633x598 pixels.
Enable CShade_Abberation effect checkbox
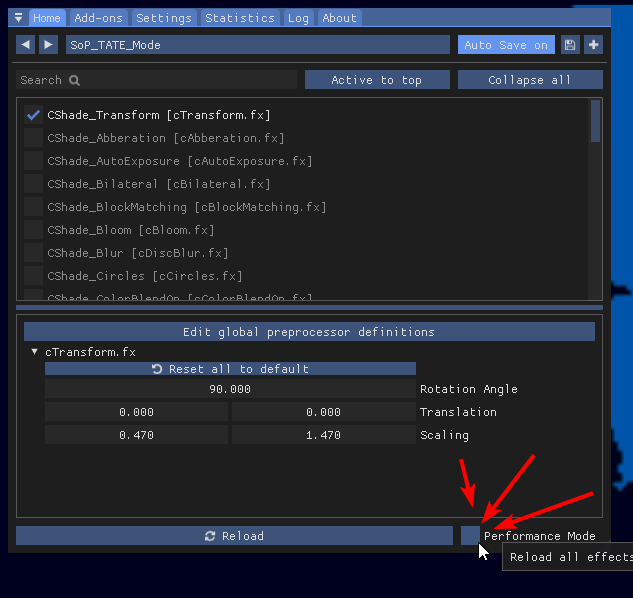tap(34, 138)
